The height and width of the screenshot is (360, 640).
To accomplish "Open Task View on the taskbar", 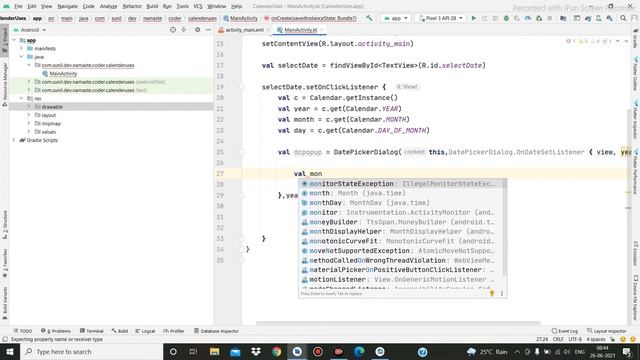I will pyautogui.click(x=193, y=351).
